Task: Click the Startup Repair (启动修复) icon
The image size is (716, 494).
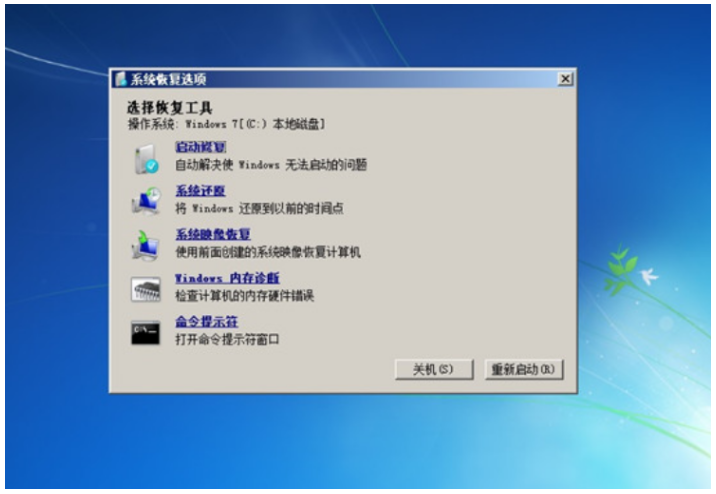Action: click(146, 157)
